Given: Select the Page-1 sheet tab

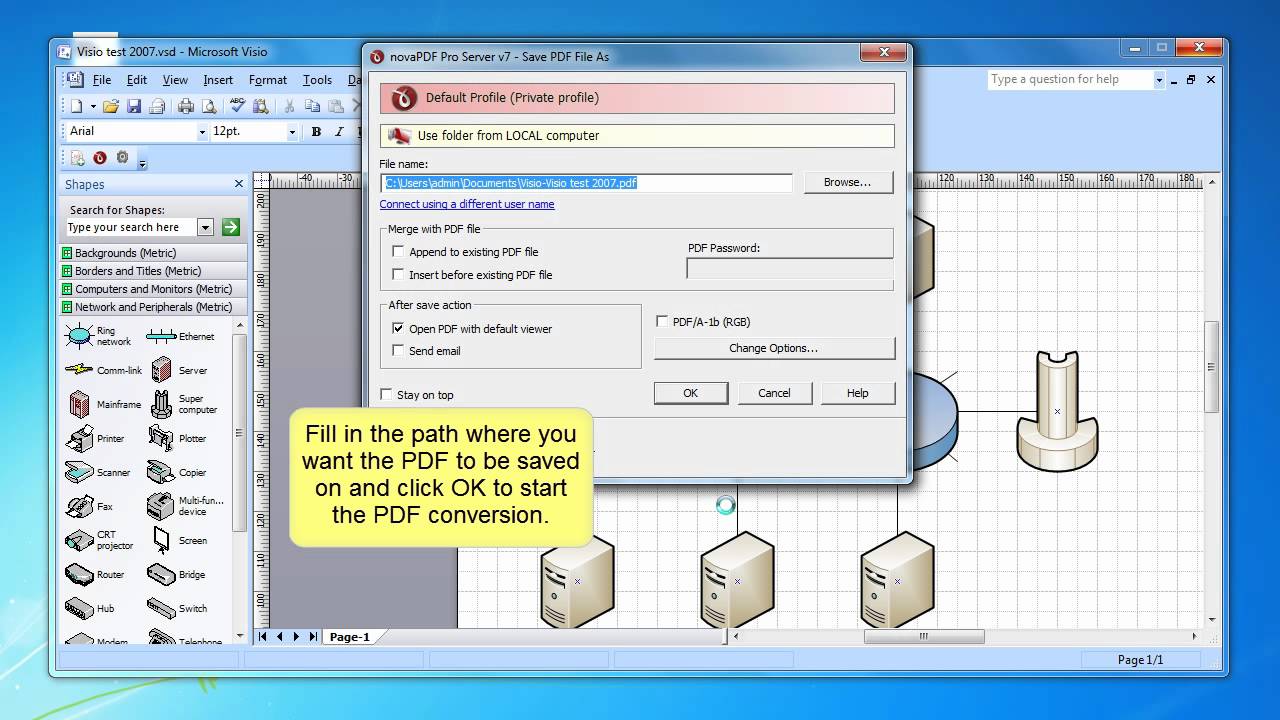Looking at the screenshot, I should coord(350,637).
